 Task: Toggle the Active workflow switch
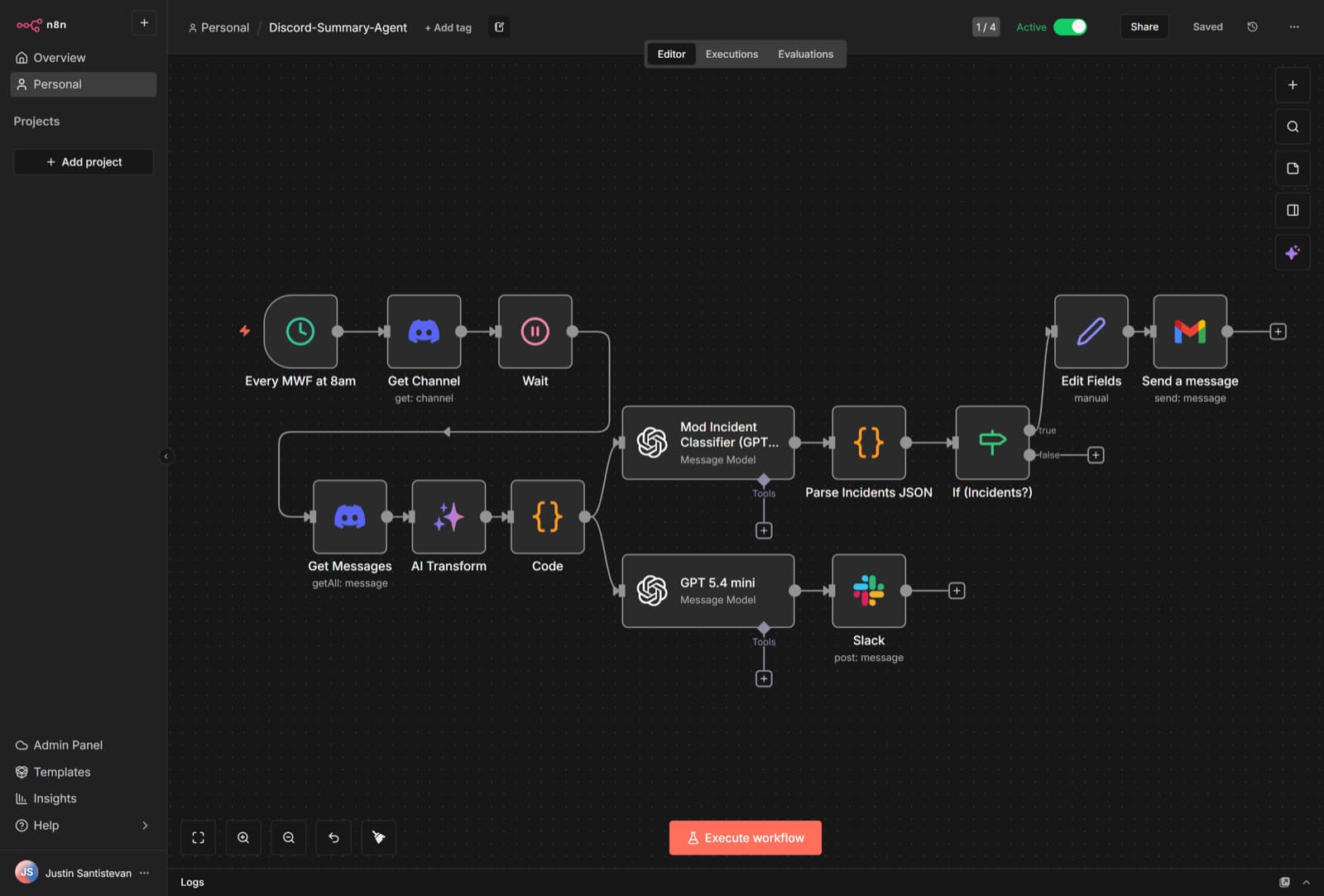[1070, 26]
